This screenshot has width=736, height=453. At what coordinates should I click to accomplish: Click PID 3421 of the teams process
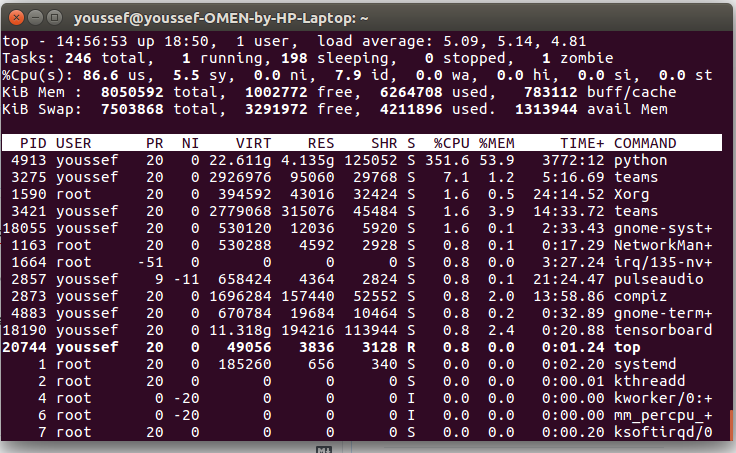click(29, 211)
